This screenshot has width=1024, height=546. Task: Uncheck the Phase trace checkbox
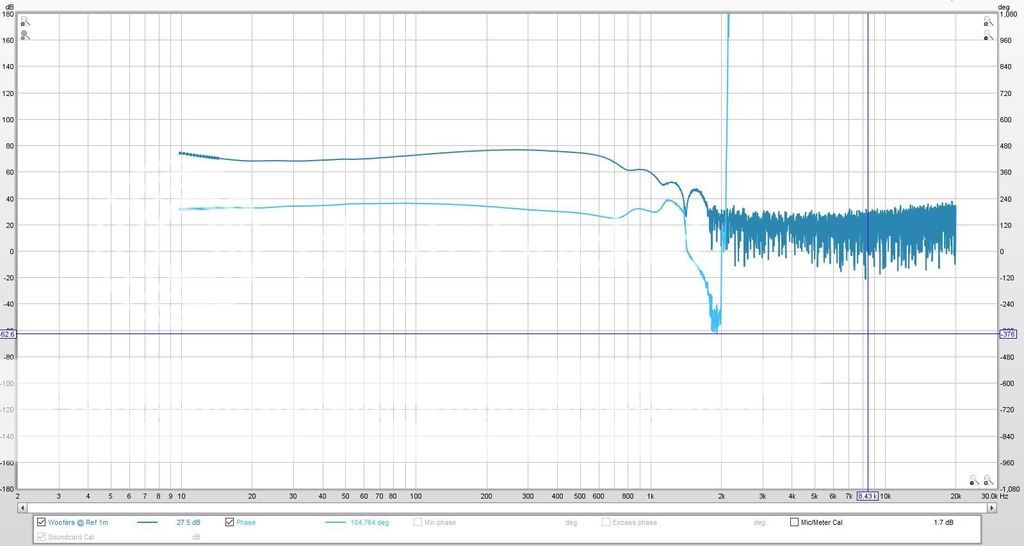(231, 522)
